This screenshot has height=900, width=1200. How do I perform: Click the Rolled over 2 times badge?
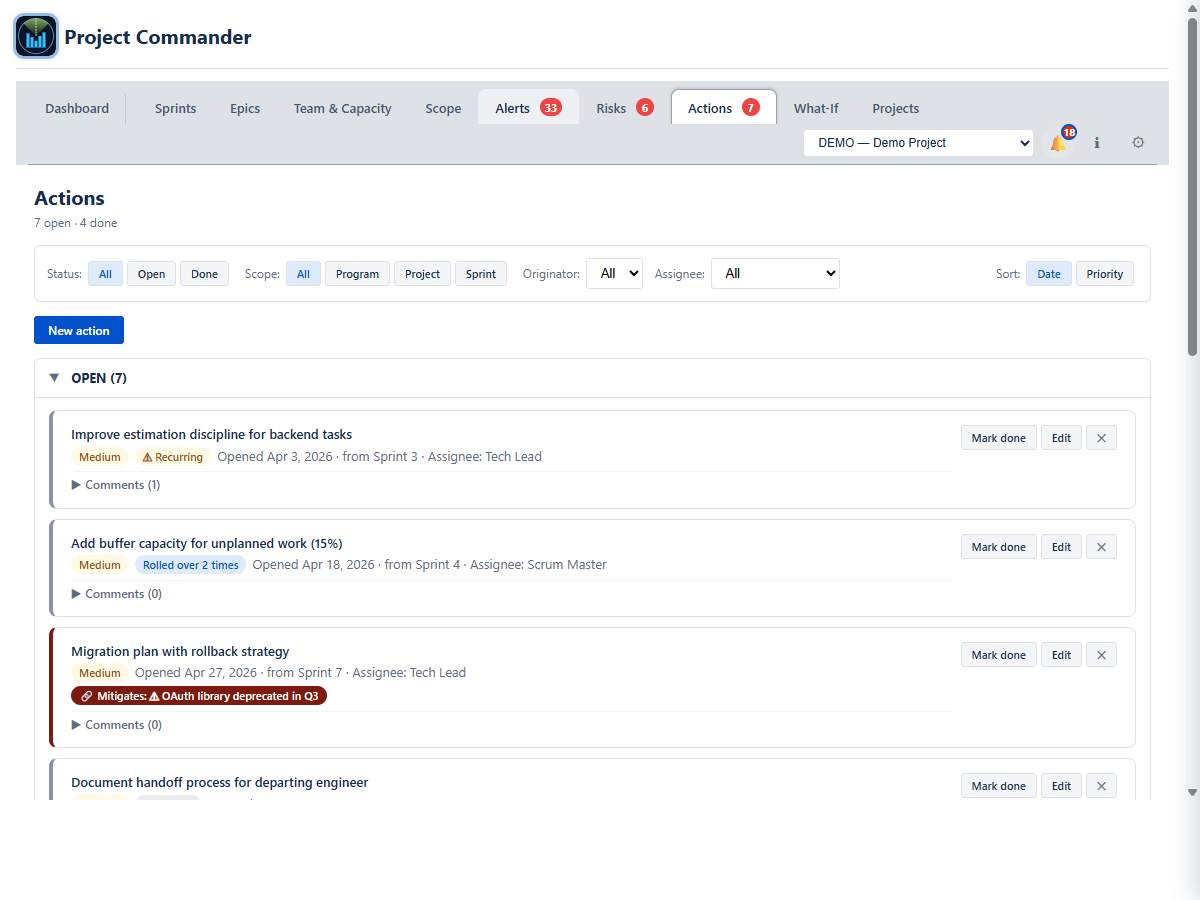point(190,565)
